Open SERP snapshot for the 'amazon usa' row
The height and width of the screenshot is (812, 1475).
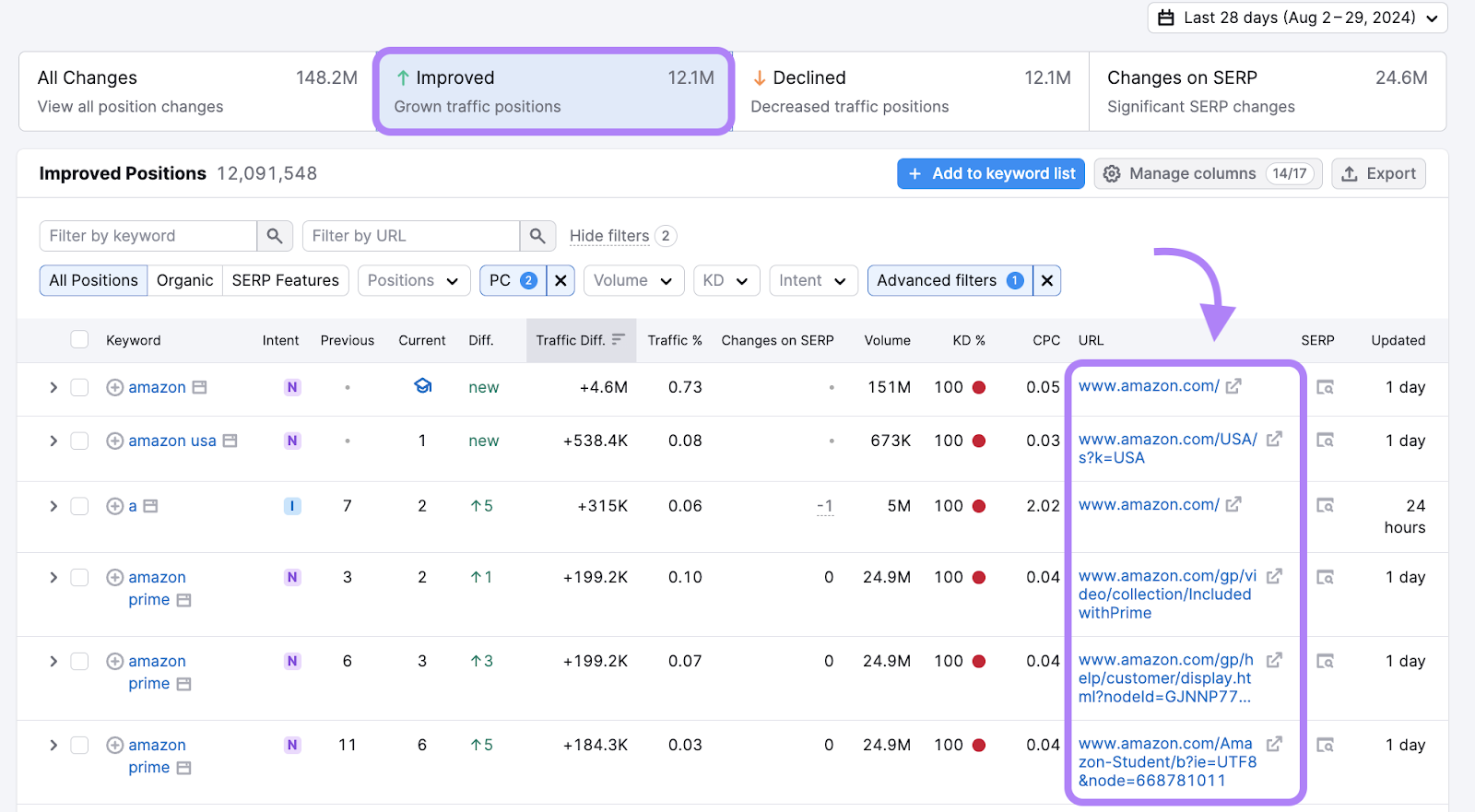(x=1325, y=441)
